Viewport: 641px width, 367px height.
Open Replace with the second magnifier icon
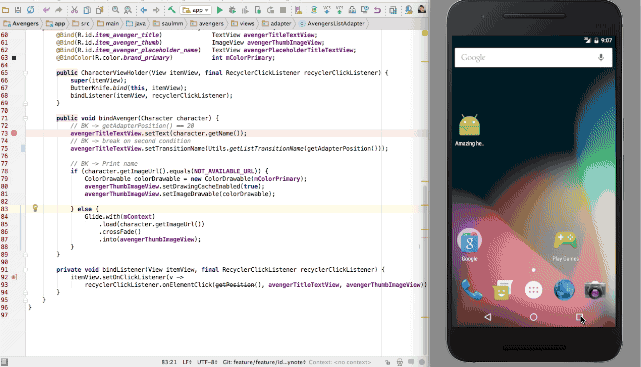click(128, 10)
